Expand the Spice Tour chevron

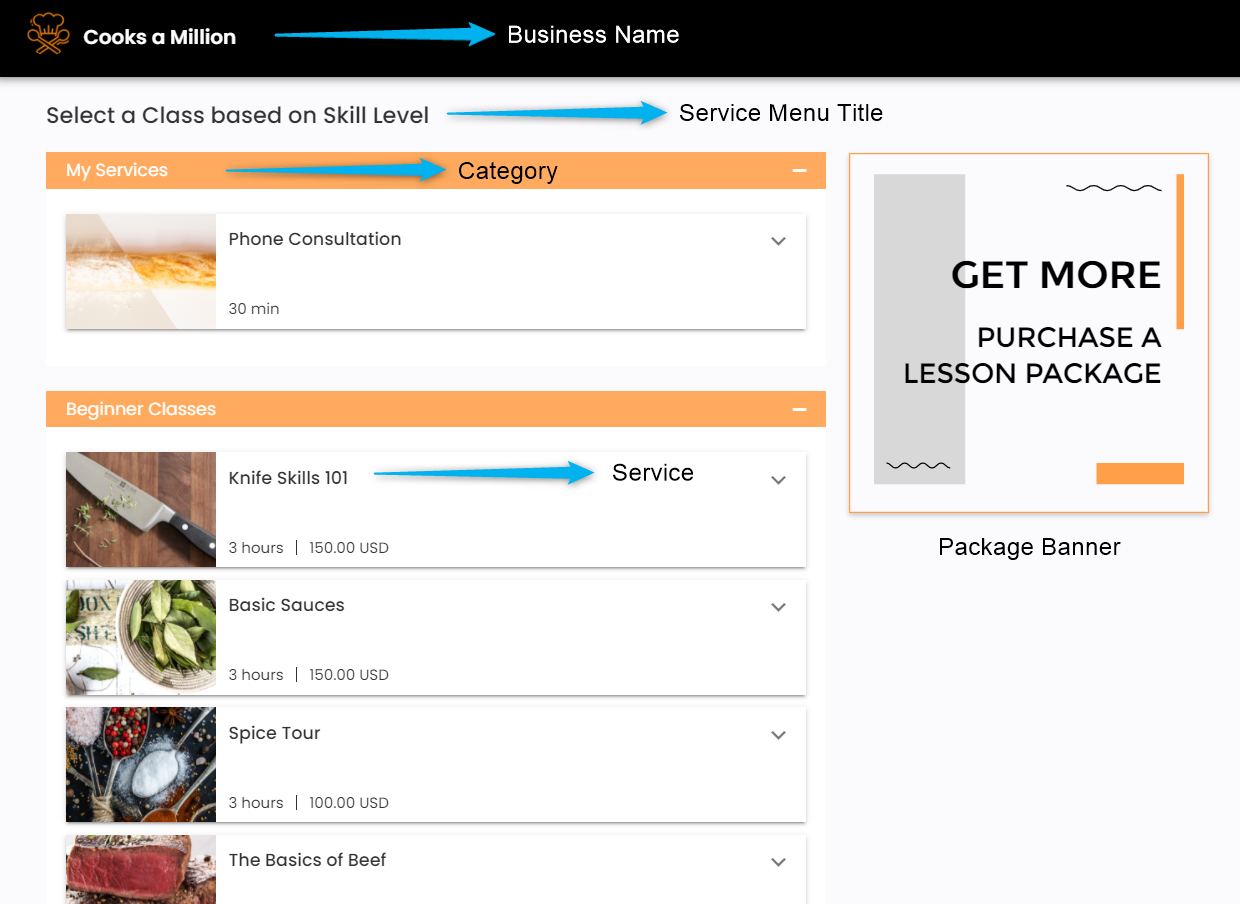(778, 735)
